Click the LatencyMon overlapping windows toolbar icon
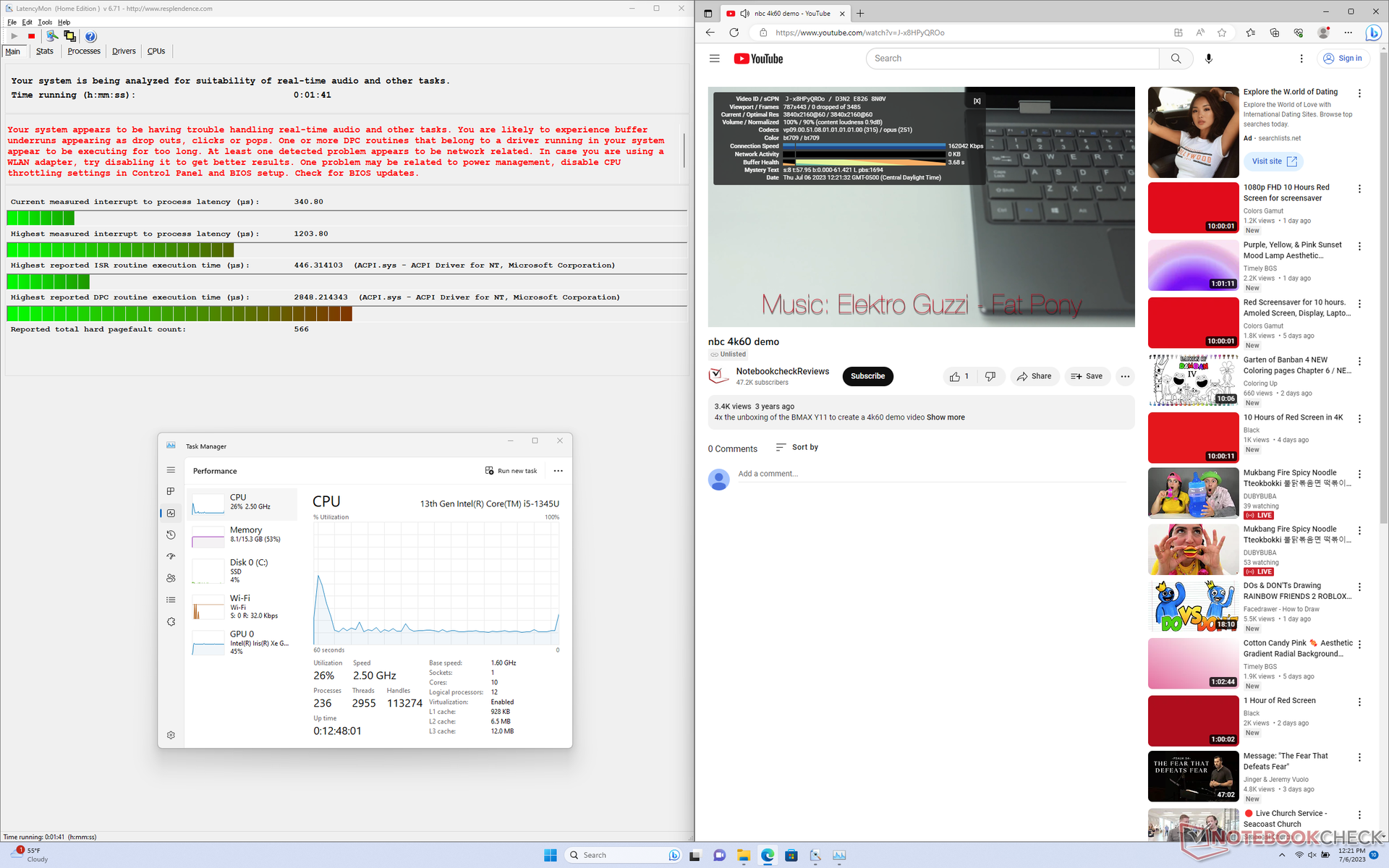 69,36
